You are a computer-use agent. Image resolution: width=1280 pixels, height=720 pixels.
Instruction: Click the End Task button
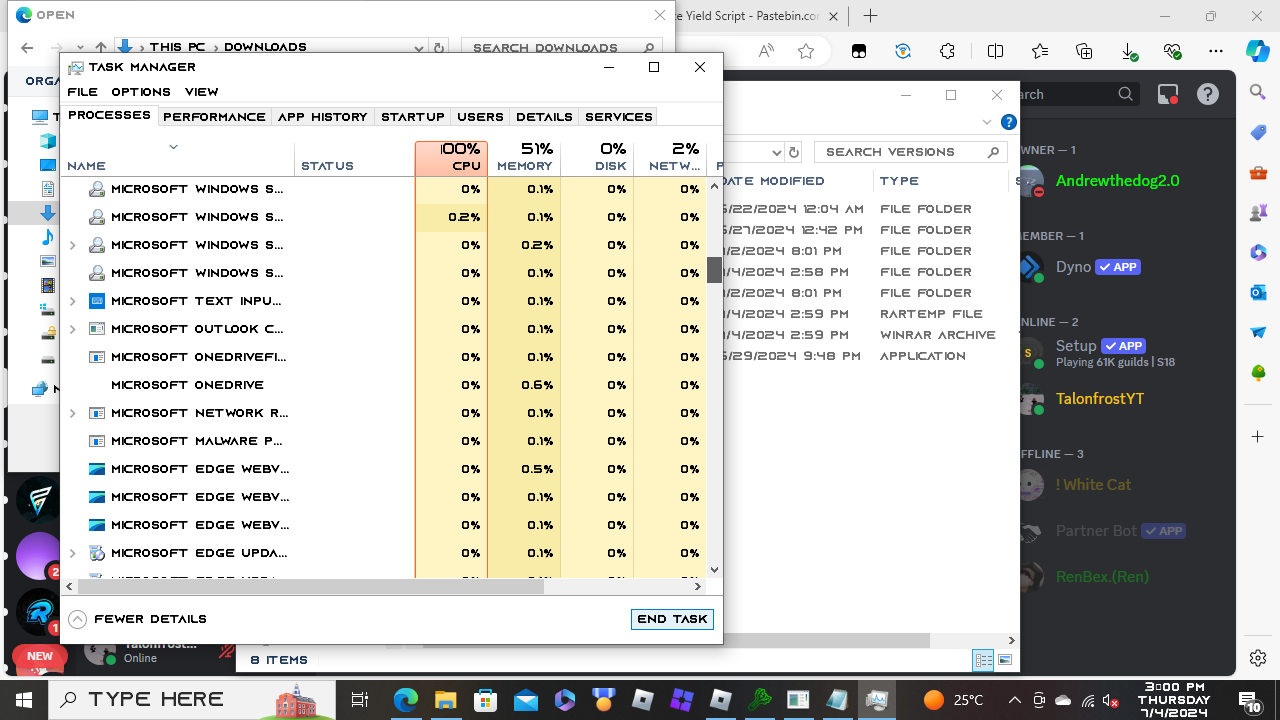[672, 619]
